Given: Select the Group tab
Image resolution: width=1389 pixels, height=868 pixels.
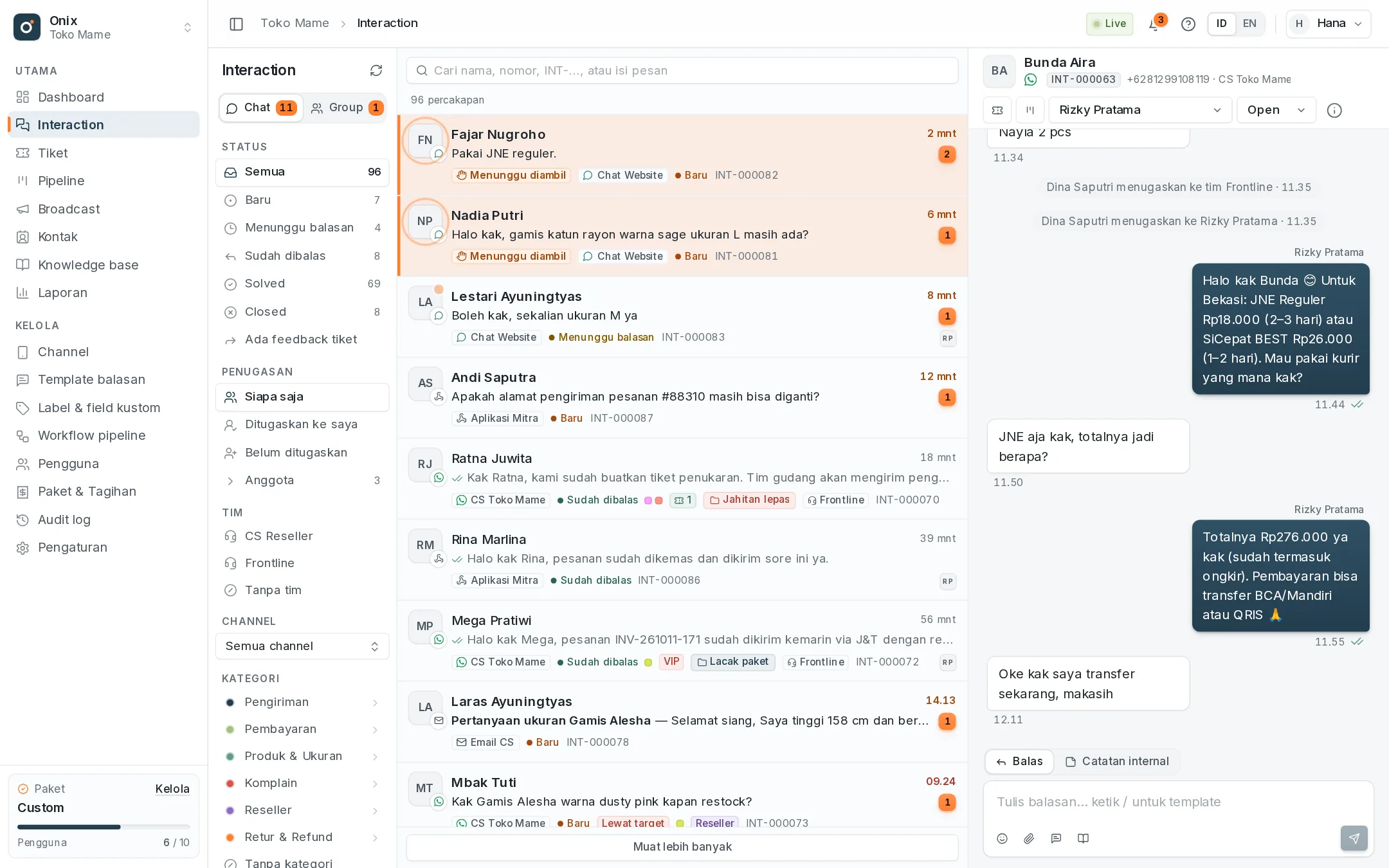Looking at the screenshot, I should [x=345, y=107].
